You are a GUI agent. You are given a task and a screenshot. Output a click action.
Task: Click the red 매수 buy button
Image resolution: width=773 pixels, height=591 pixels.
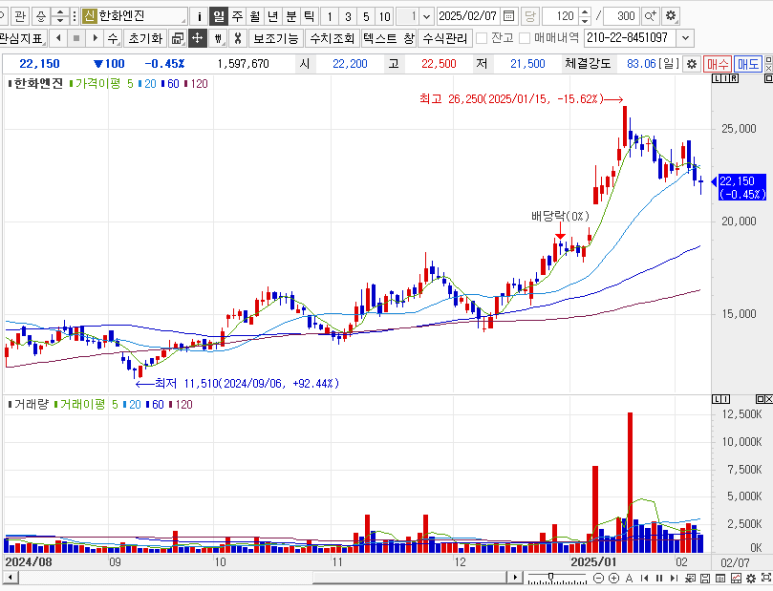[x=718, y=63]
